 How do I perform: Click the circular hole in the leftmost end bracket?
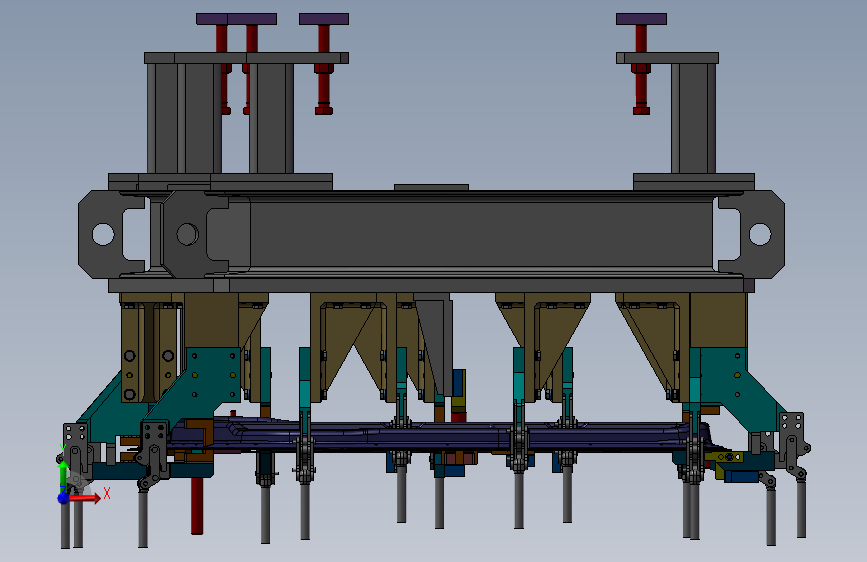(x=103, y=234)
